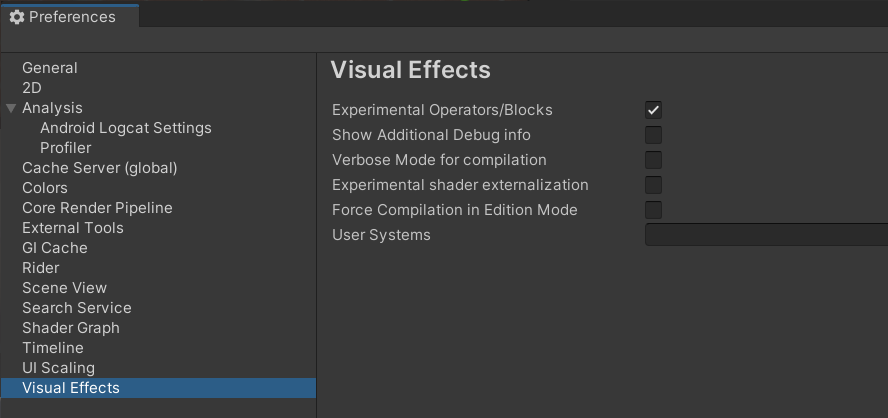Viewport: 888px width, 418px height.
Task: Toggle Experimental shader externalization checkbox
Action: pyautogui.click(x=653, y=185)
